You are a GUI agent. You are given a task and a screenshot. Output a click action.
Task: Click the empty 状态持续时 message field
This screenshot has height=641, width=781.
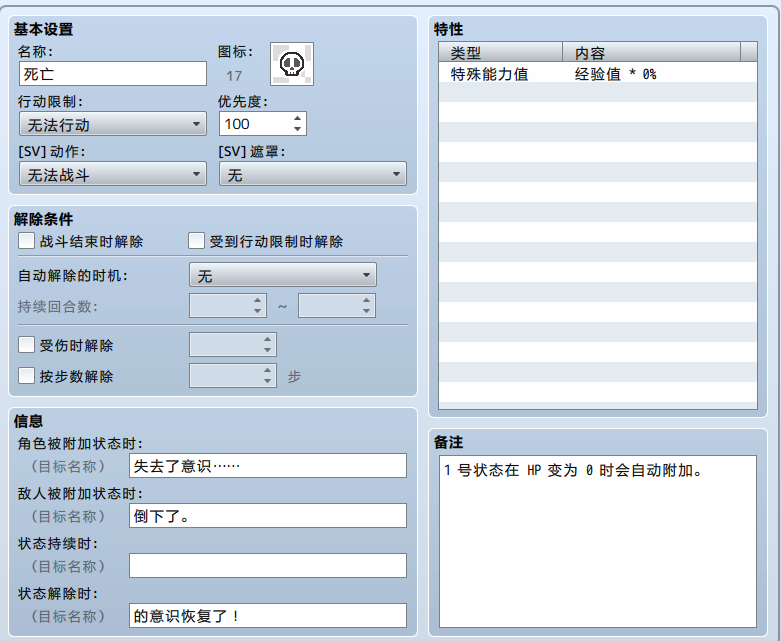coord(268,566)
